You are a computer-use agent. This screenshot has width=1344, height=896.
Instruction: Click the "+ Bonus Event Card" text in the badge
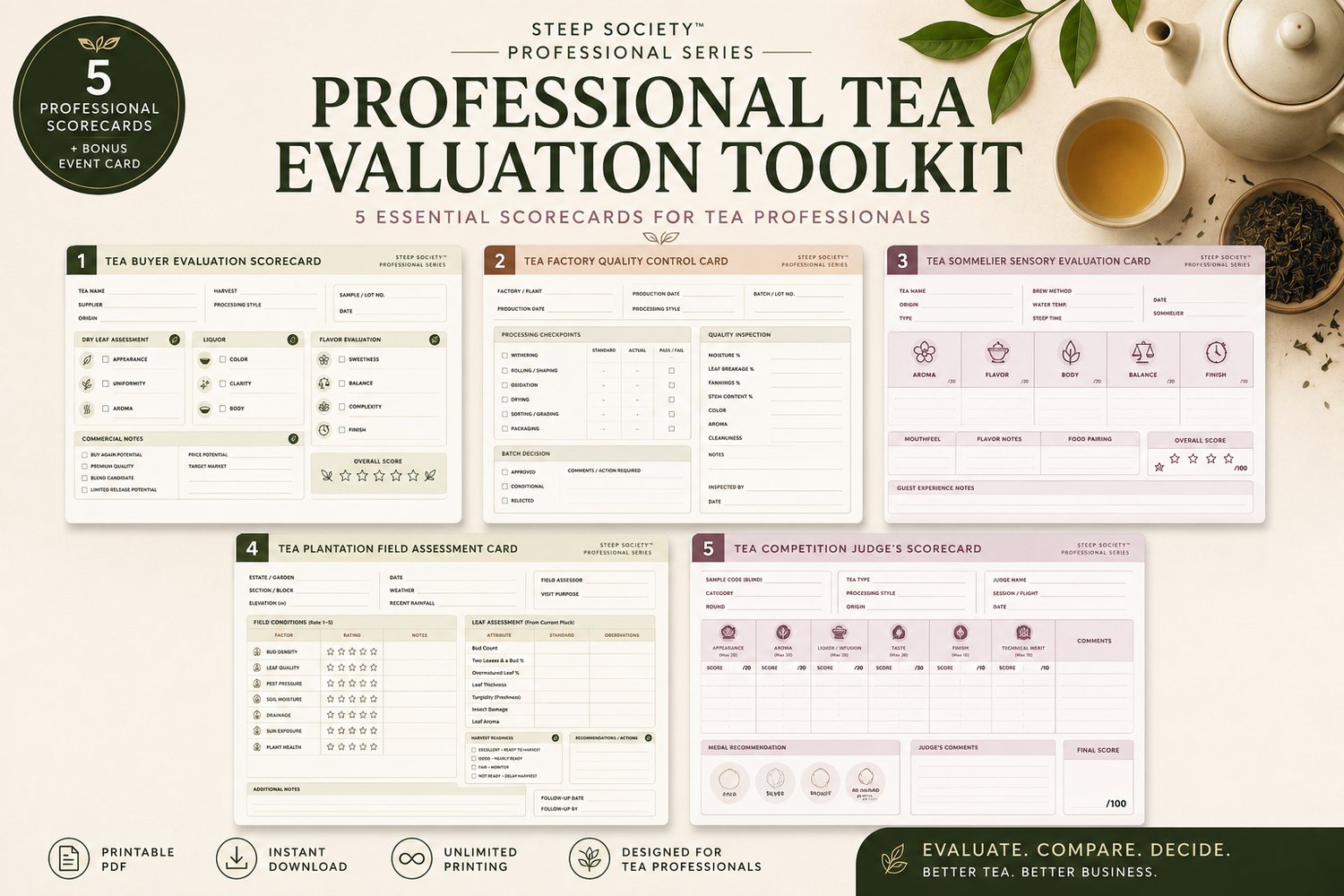(99, 156)
